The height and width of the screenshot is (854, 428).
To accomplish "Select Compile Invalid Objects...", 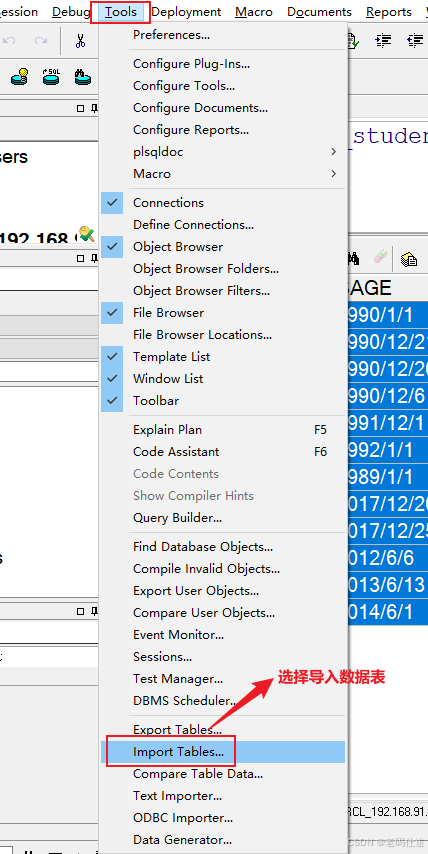I will (223, 569).
